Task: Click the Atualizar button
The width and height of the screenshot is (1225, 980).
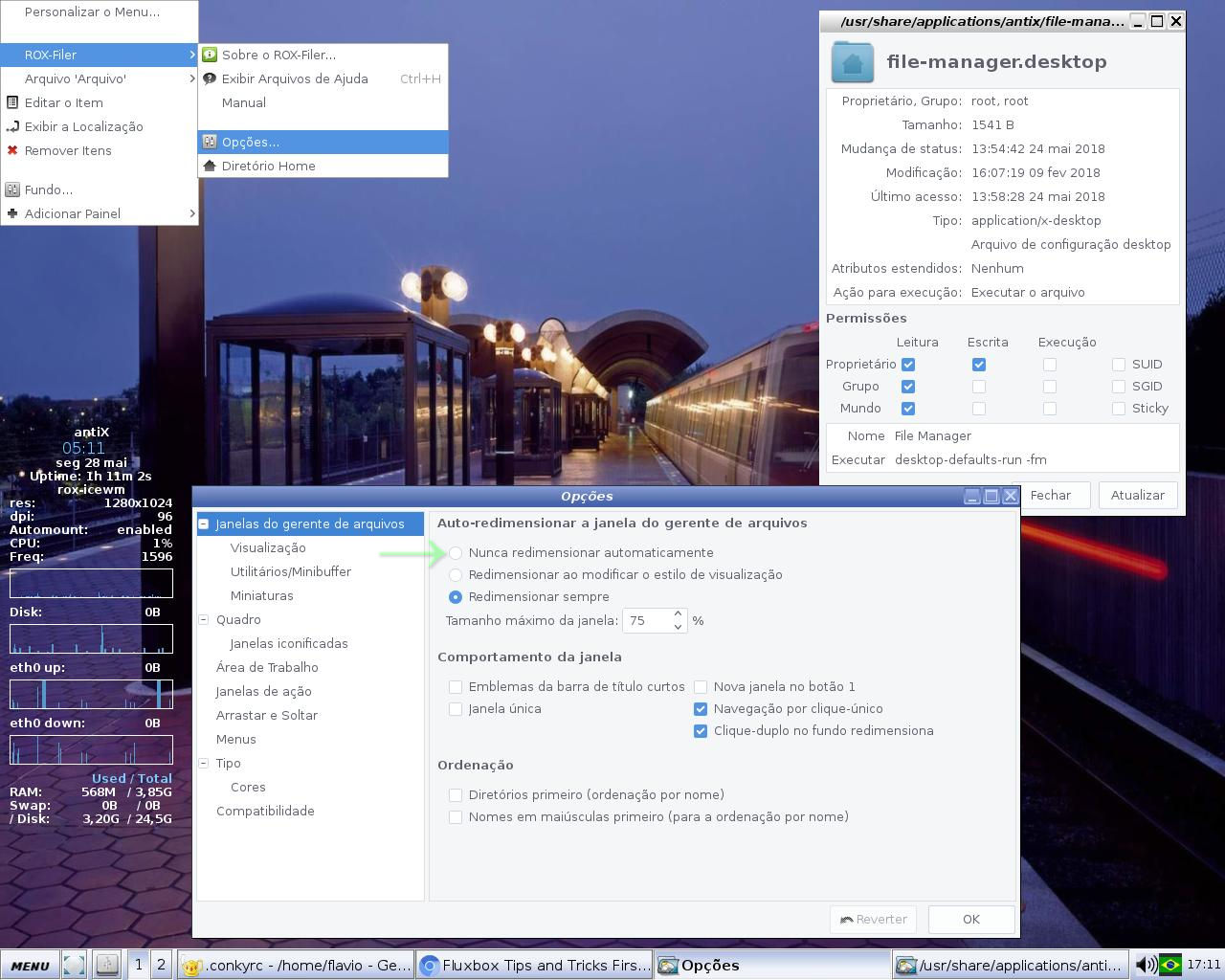Action: tap(1138, 495)
